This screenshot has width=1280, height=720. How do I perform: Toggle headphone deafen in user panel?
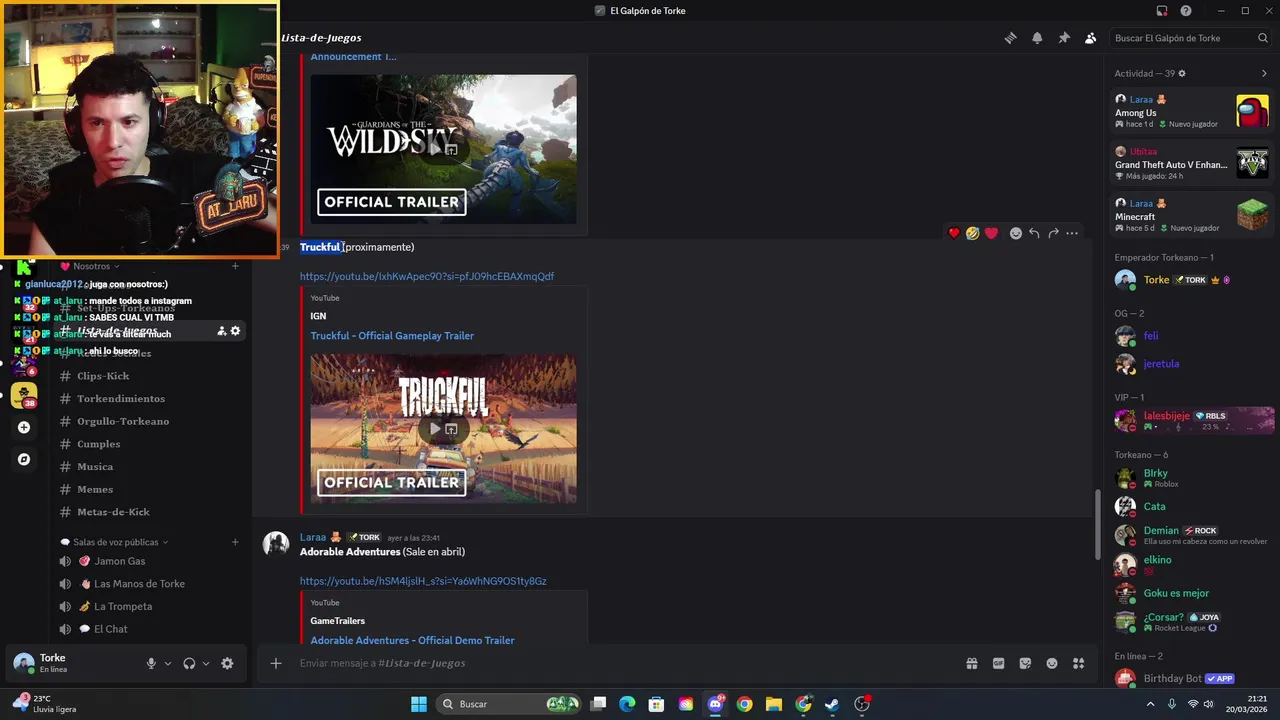point(189,663)
